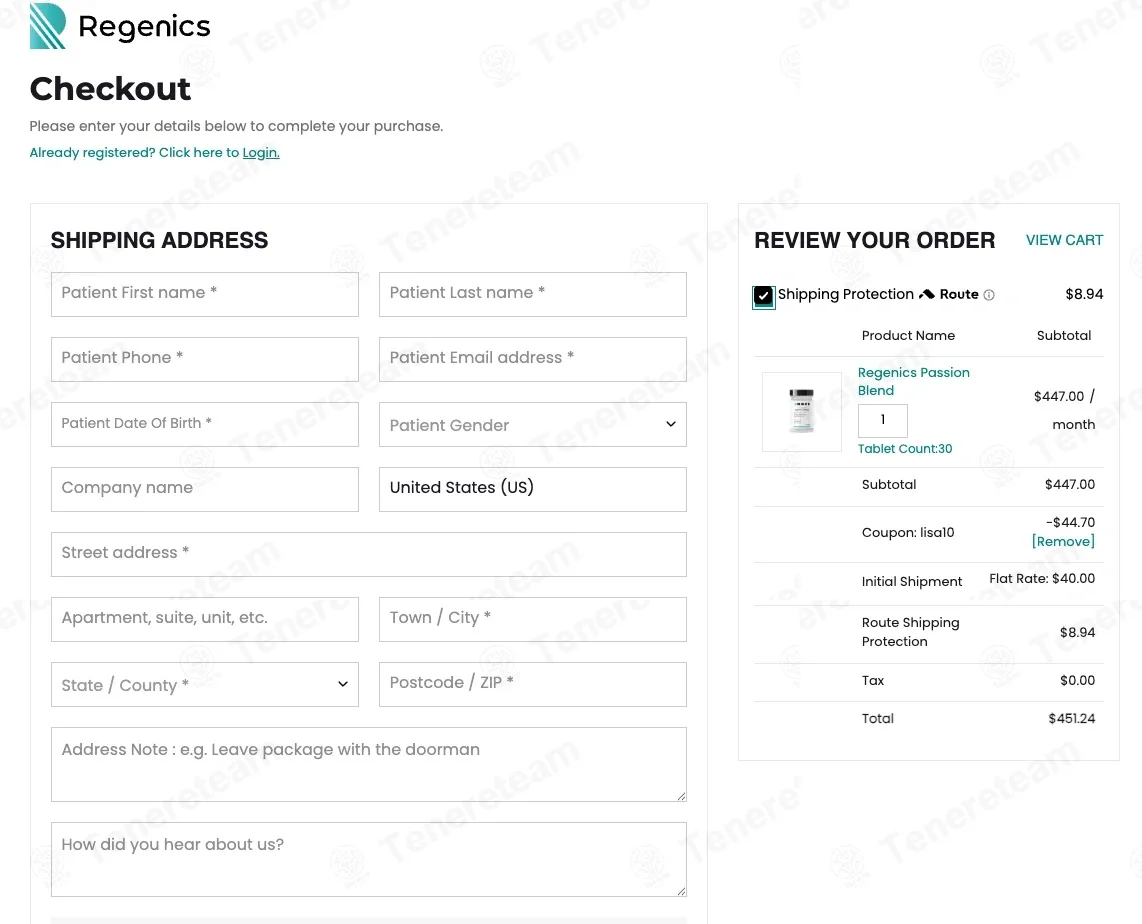Expand the State / County dropdown
Viewport: 1142px width, 924px height.
(x=205, y=684)
